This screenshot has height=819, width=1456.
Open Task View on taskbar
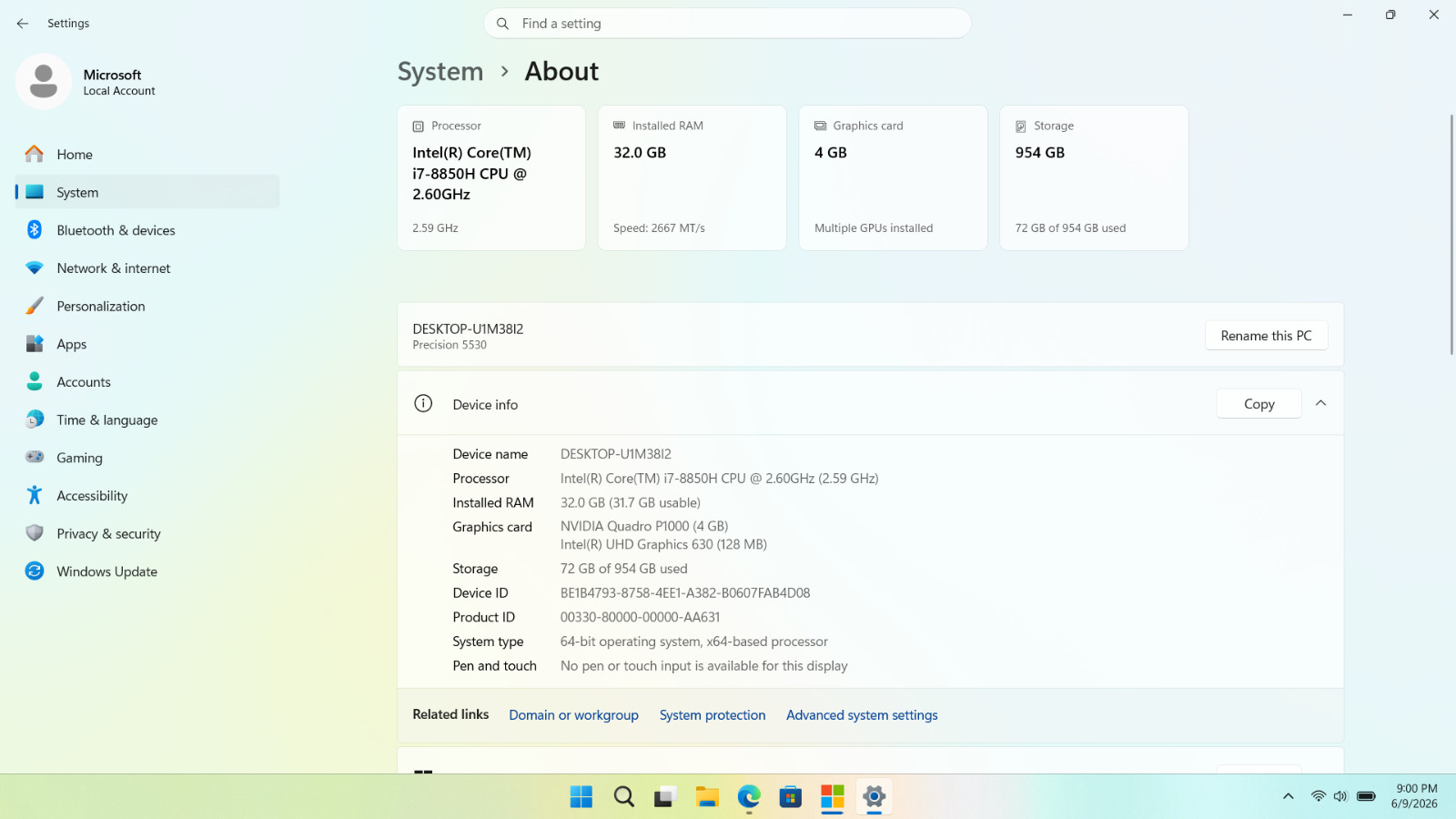[x=665, y=797]
